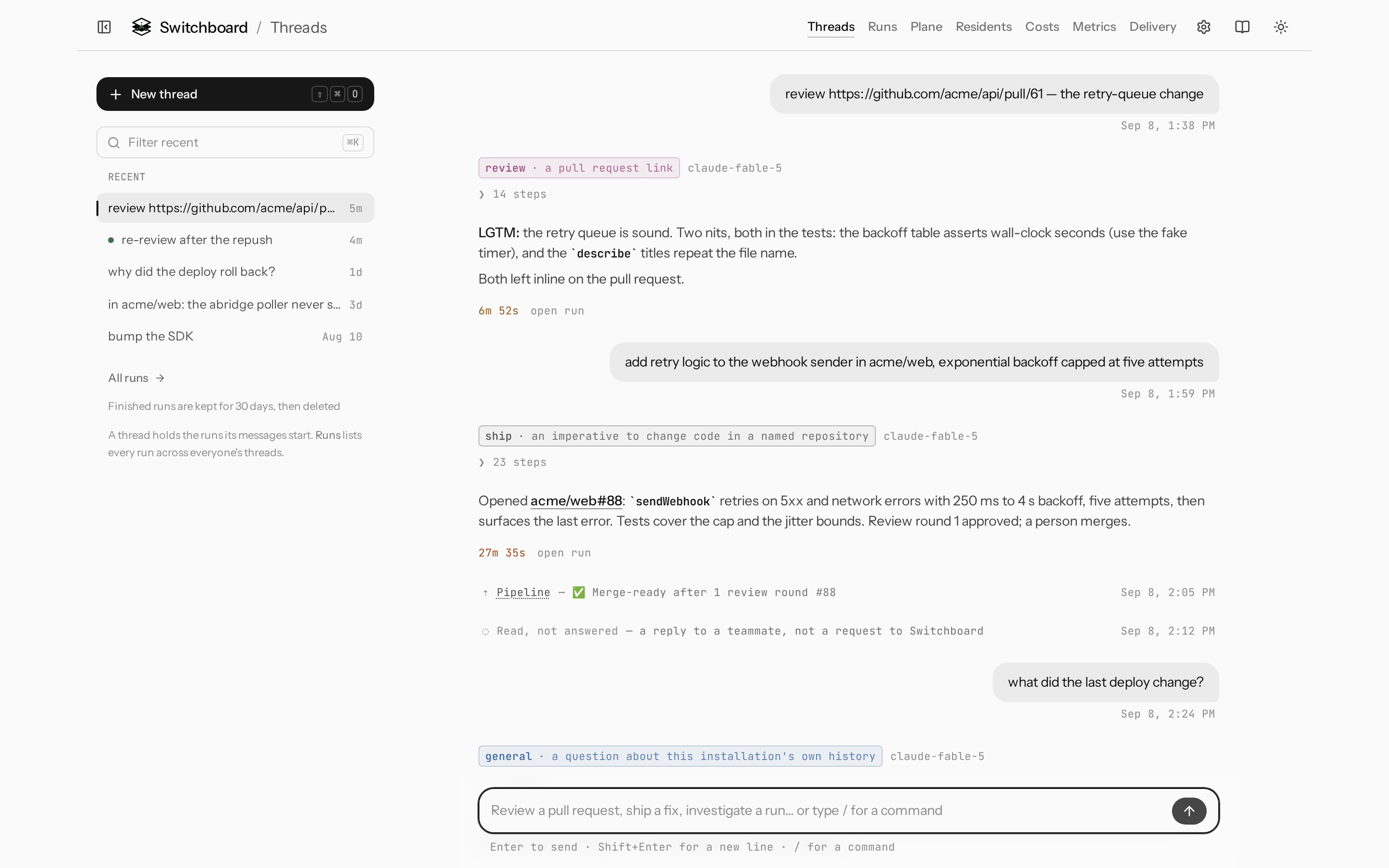Click the Switchboard logo icon
Viewport: 1389px width, 868px height.
point(141,27)
